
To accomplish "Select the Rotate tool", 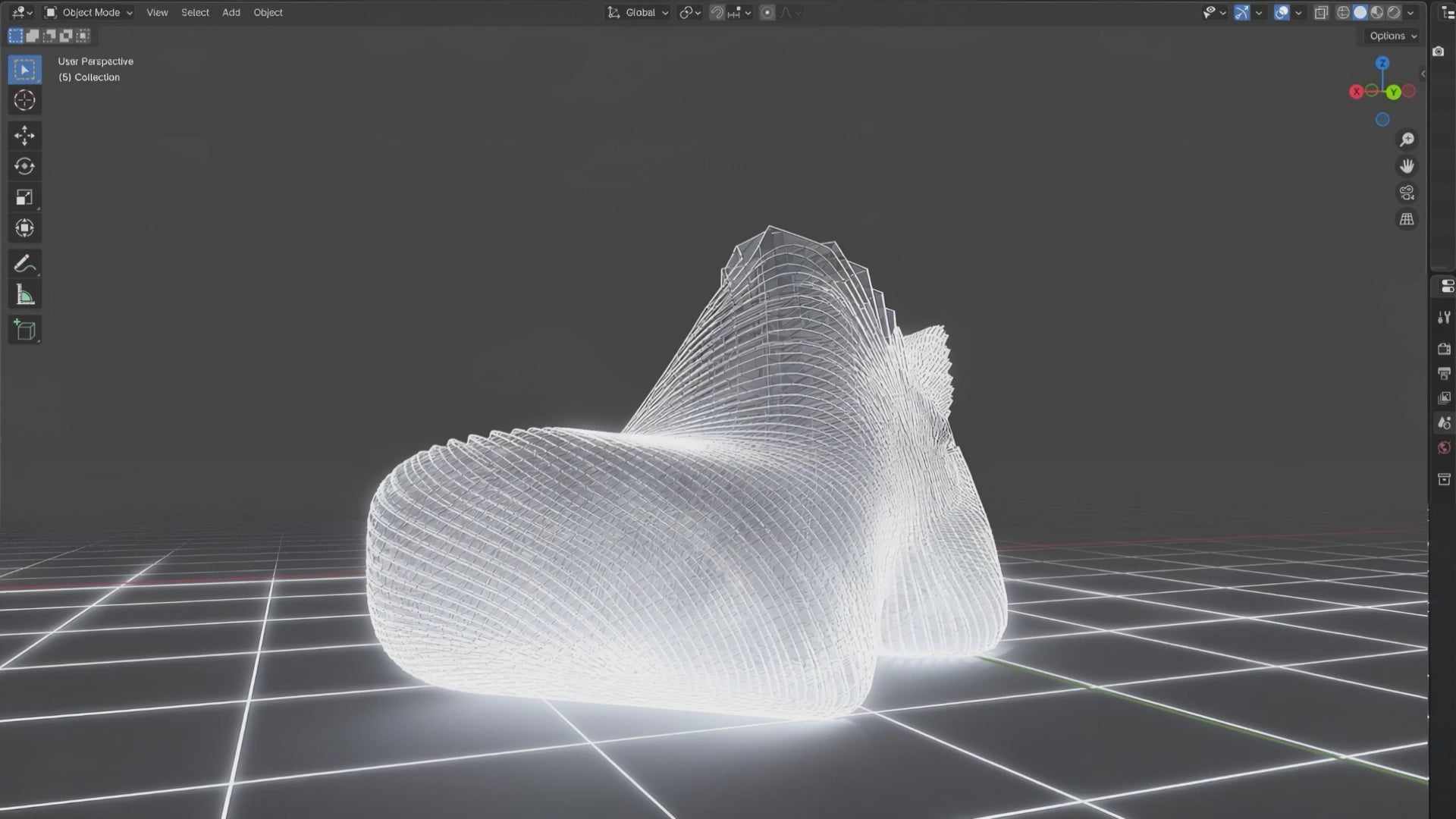I will 24,166.
